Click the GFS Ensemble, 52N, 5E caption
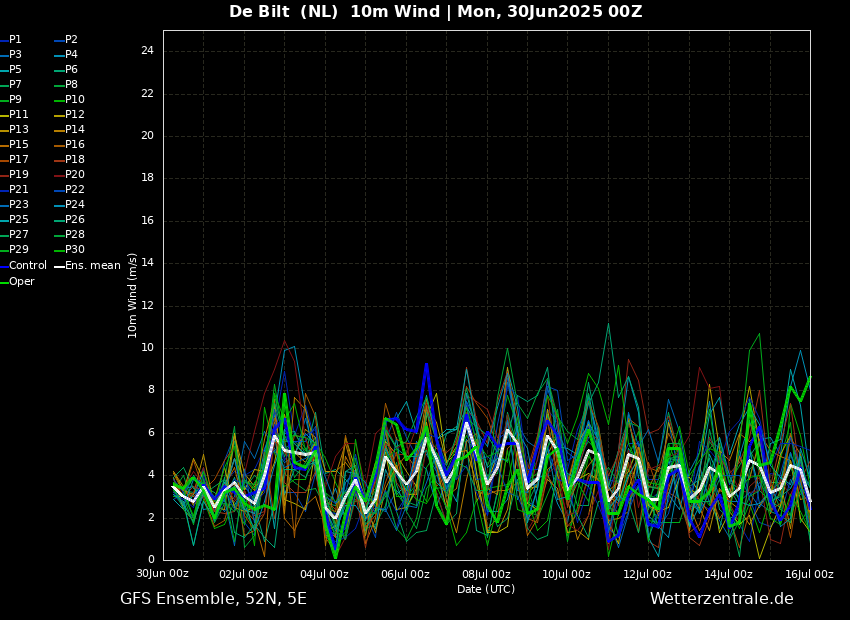This screenshot has height=620, width=850. coord(213,599)
